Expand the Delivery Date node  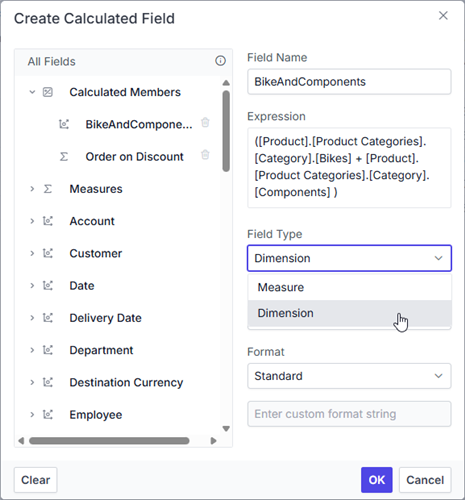tap(32, 318)
